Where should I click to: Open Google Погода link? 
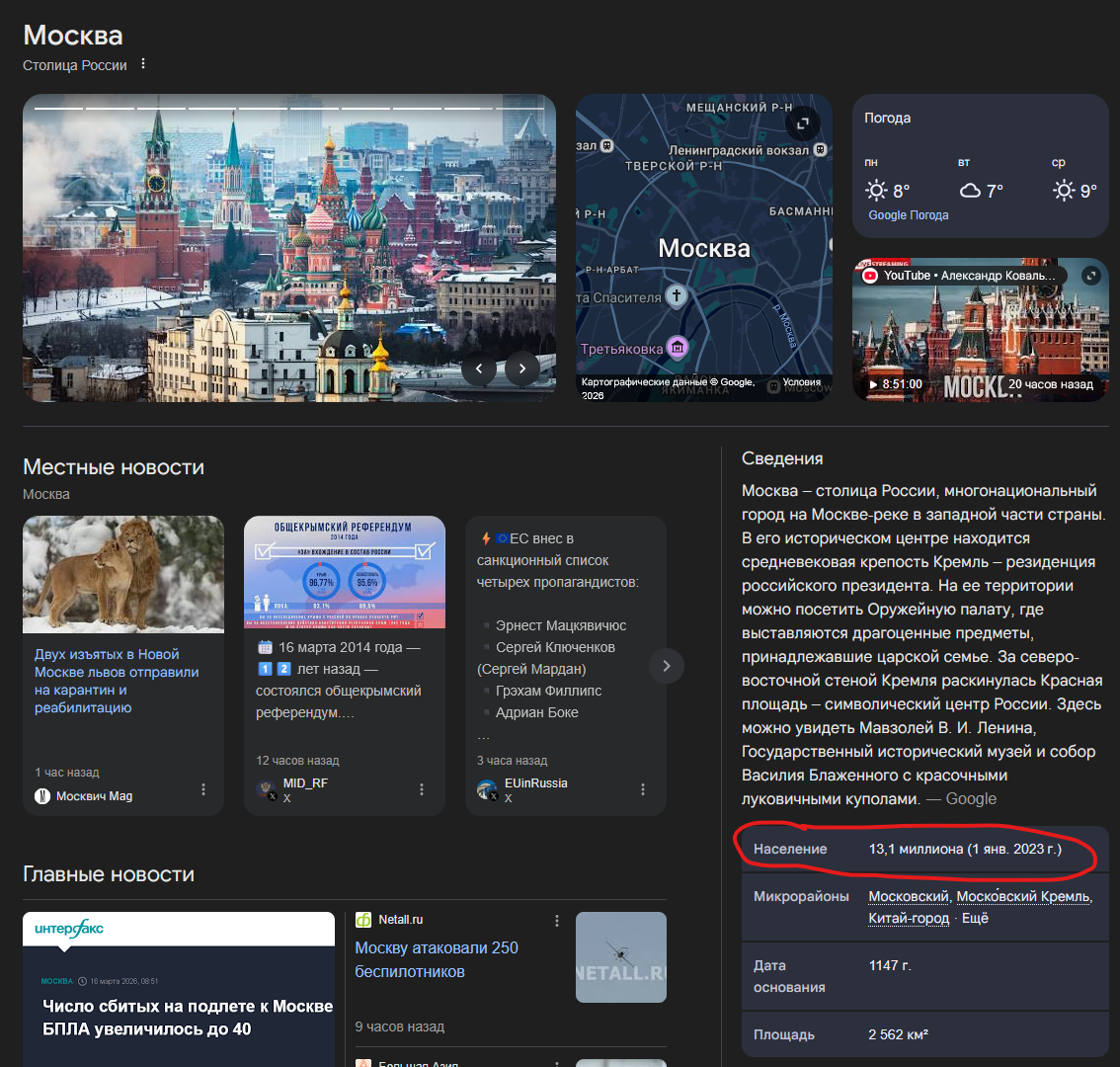[908, 215]
